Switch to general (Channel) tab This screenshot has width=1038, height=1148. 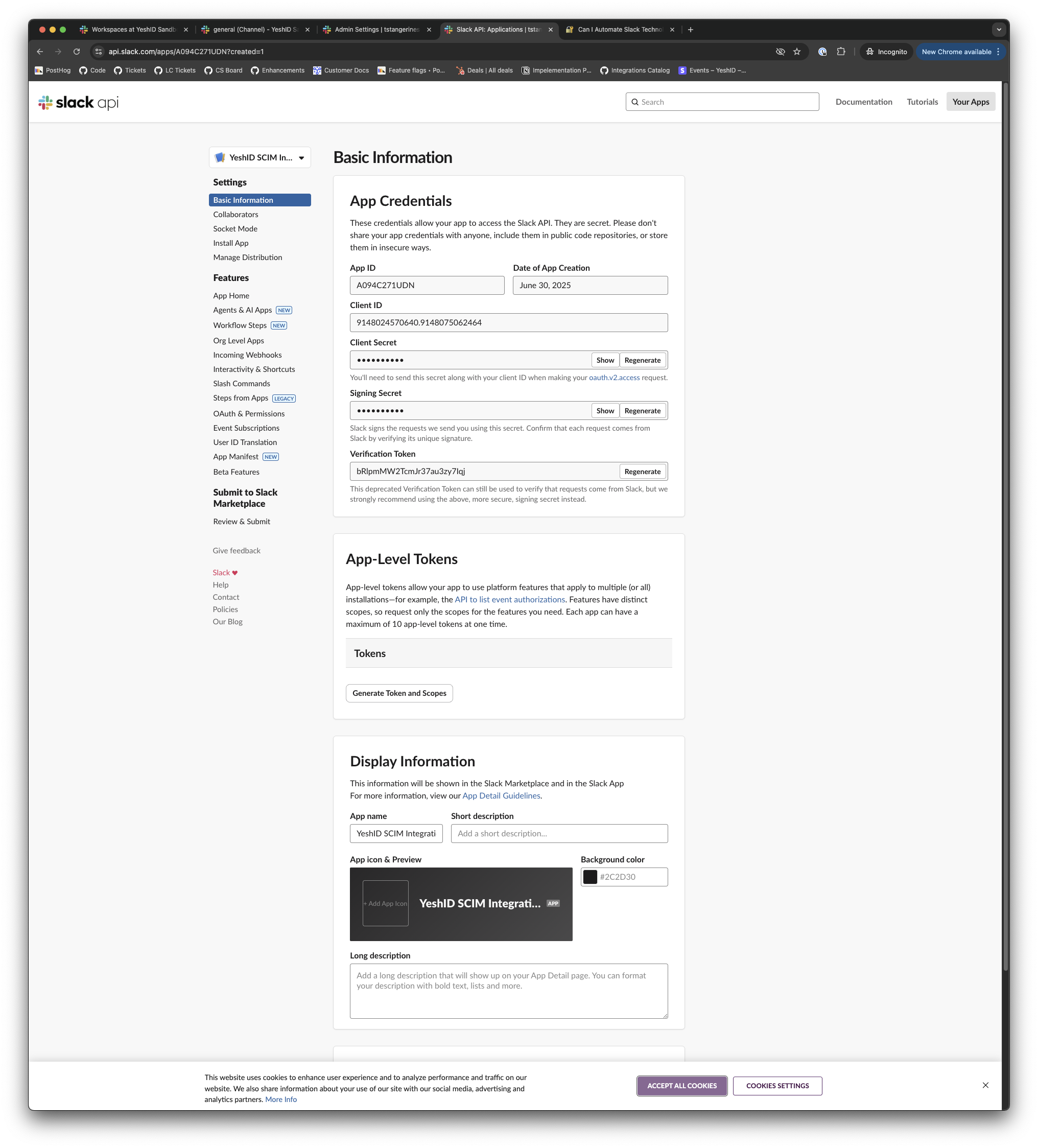(x=254, y=30)
